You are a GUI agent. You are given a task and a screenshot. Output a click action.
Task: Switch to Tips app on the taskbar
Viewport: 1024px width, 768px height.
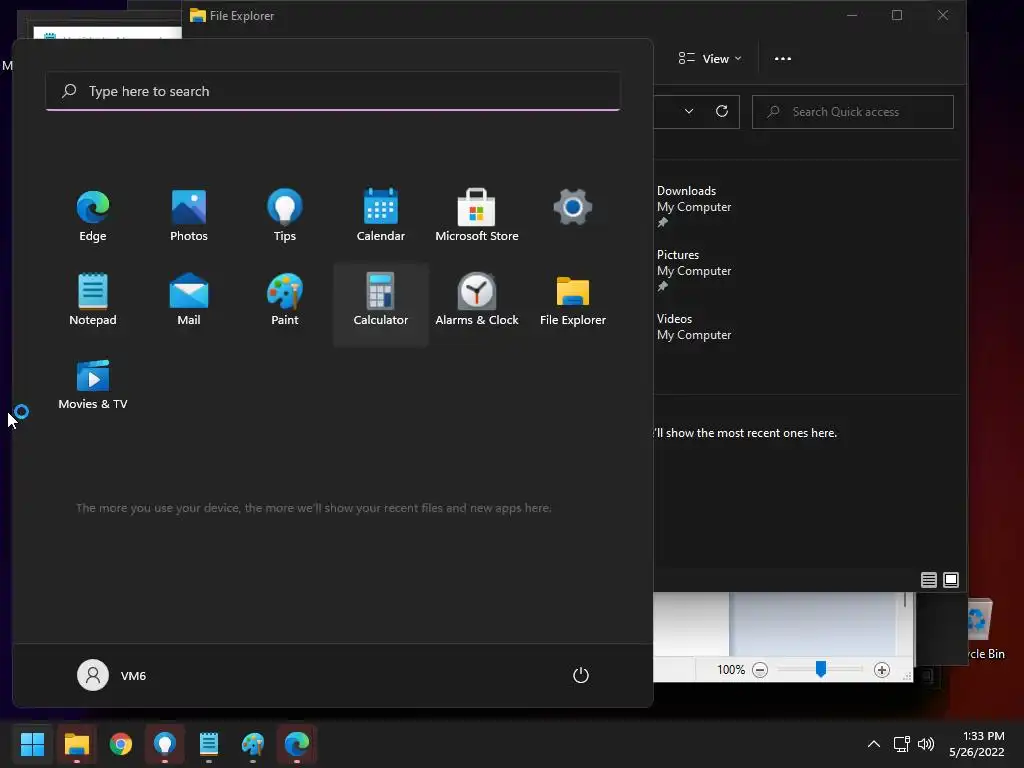pos(165,744)
